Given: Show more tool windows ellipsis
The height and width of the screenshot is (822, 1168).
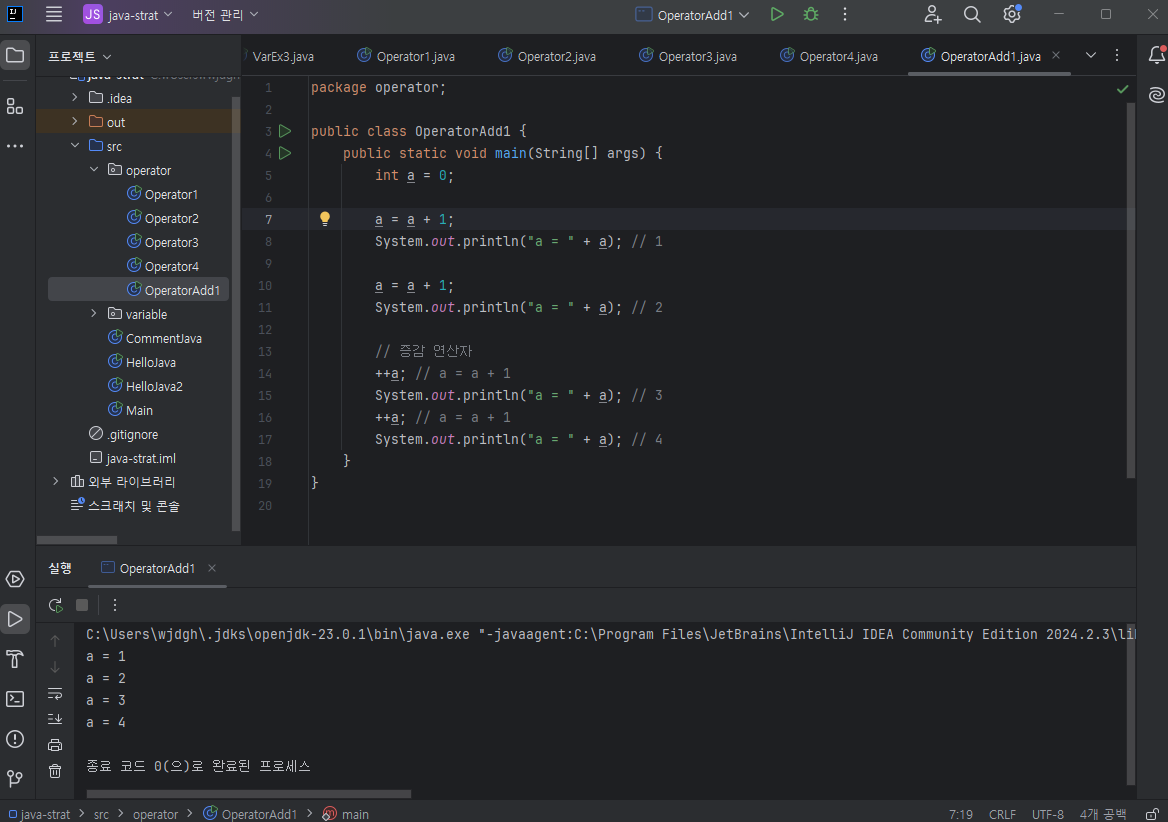Looking at the screenshot, I should 15,146.
